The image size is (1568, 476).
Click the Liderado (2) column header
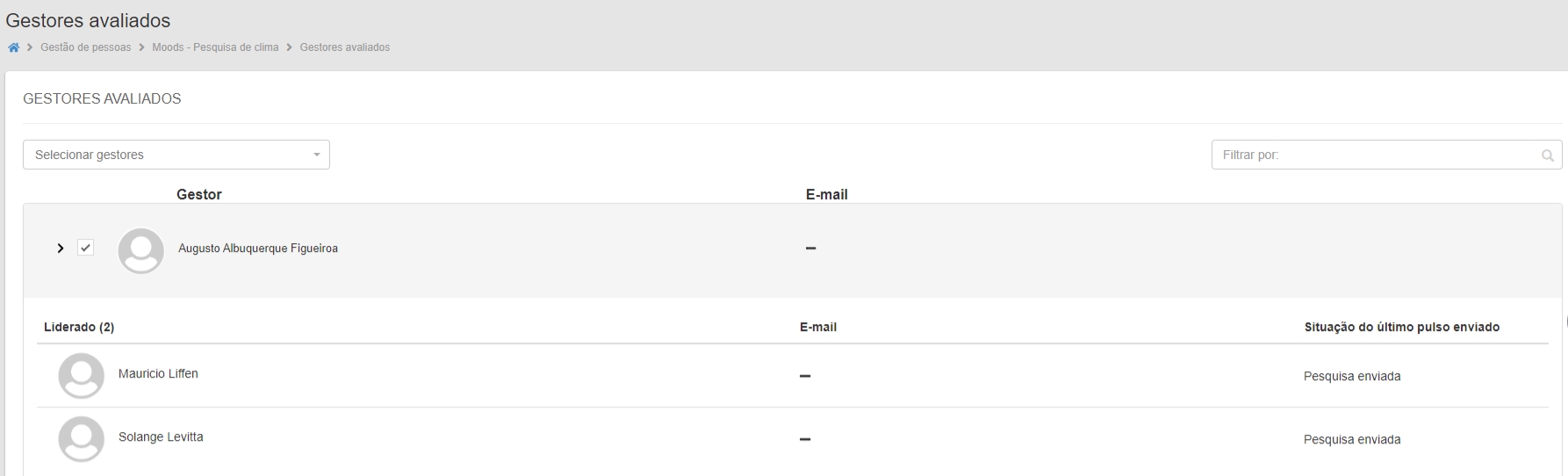point(79,327)
